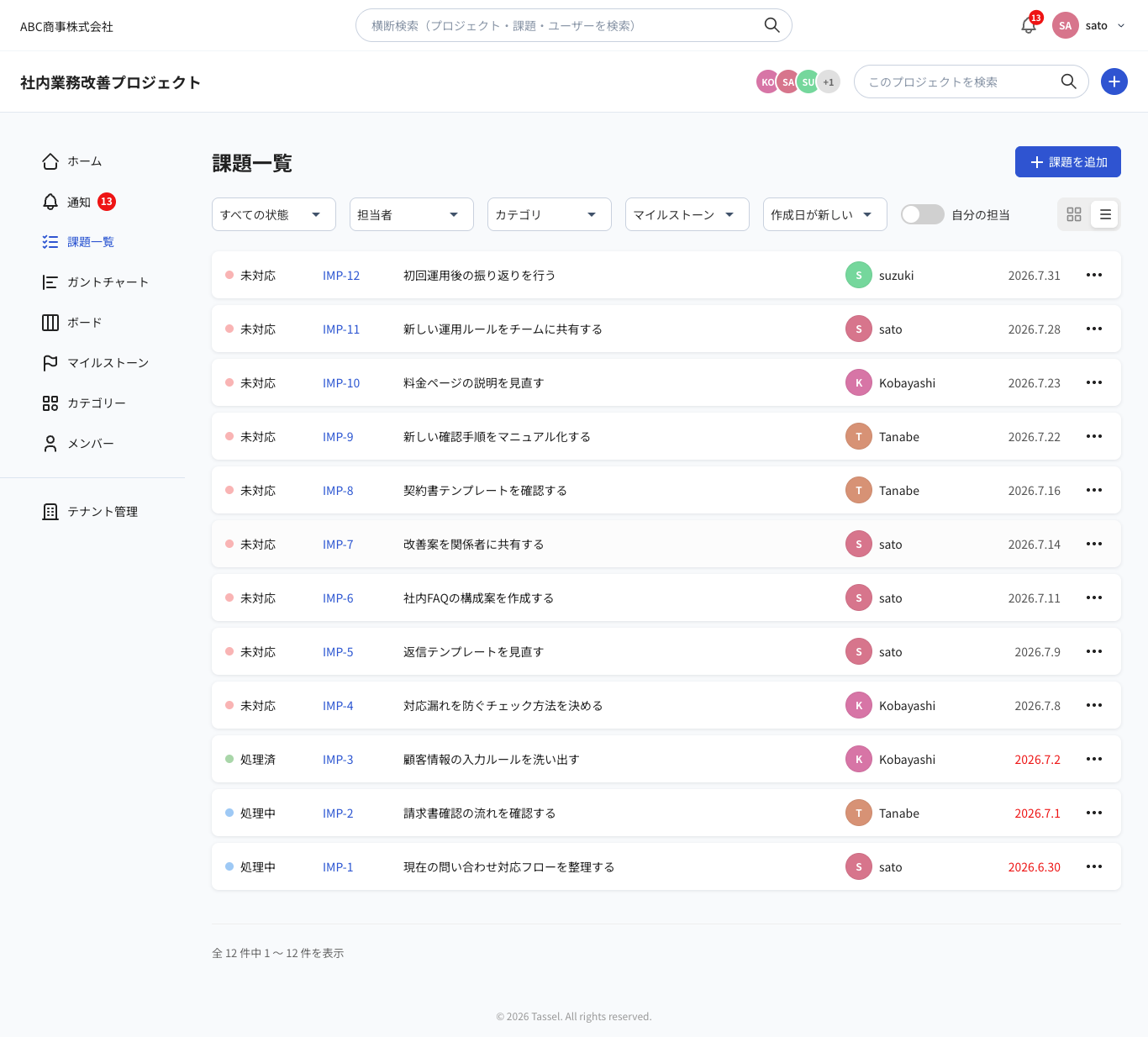Open more options for IMP-12 row
Image resolution: width=1148 pixels, height=1037 pixels.
click(x=1094, y=275)
